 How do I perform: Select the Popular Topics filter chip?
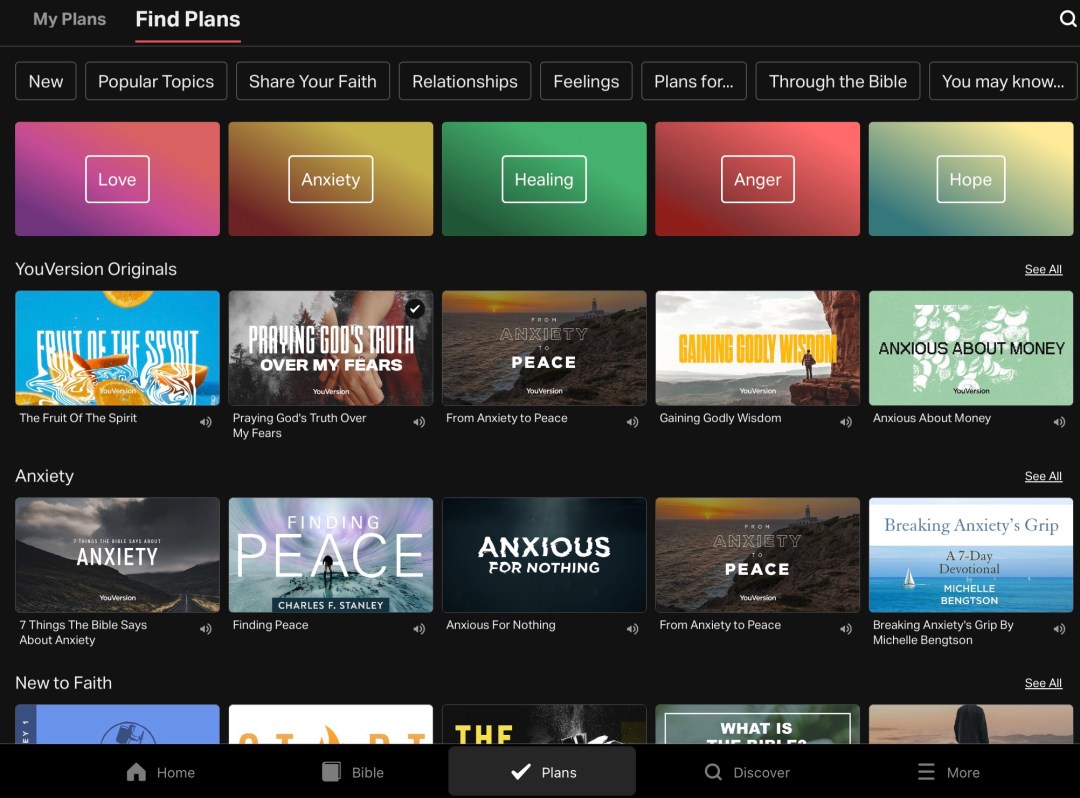pos(156,82)
